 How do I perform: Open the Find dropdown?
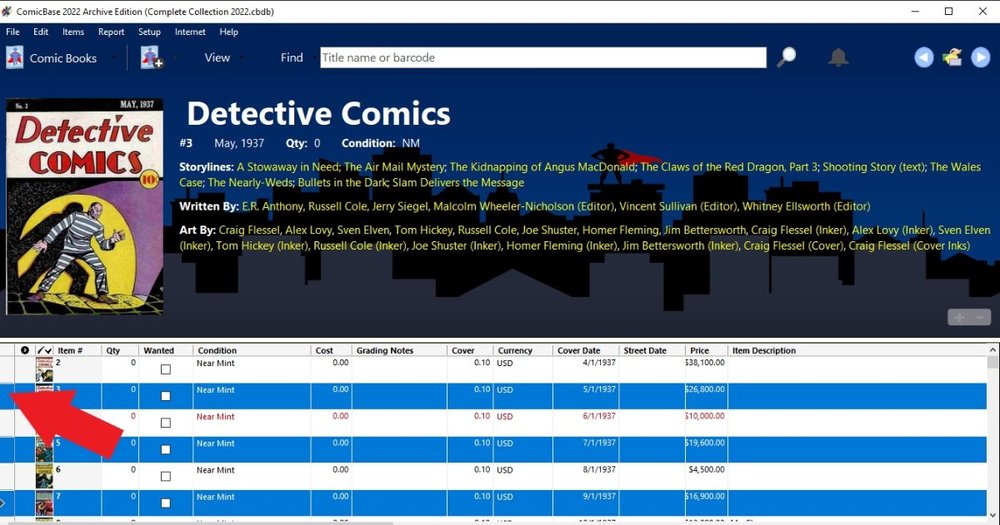(x=292, y=58)
